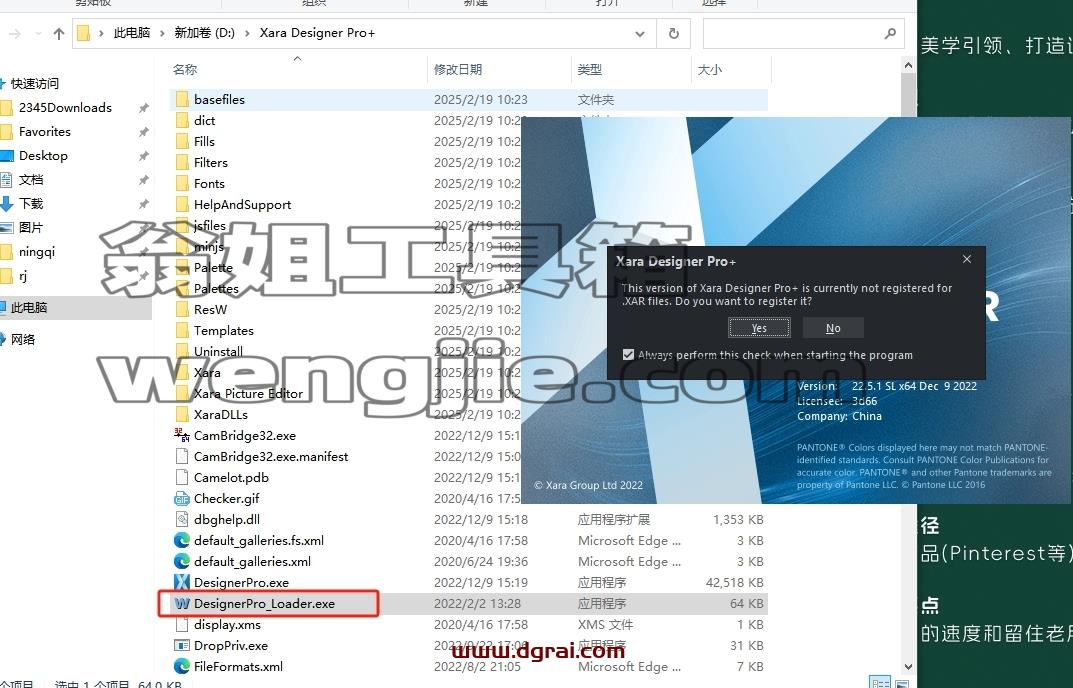Viewport: 1073px width, 688px height.
Task: Select the Filters folder icon
Action: [181, 163]
